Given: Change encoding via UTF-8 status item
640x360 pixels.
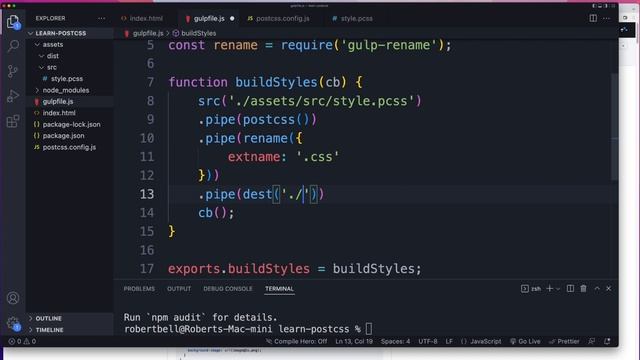Looking at the screenshot, I should 427,341.
